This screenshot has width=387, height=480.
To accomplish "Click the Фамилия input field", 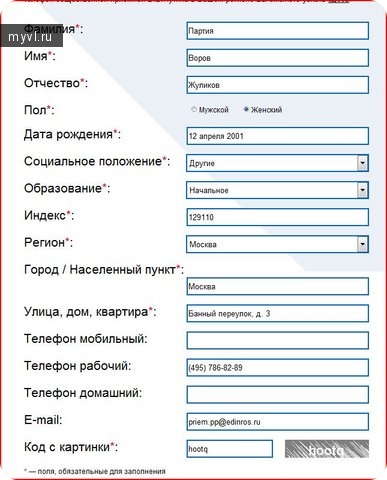I will (x=277, y=31).
